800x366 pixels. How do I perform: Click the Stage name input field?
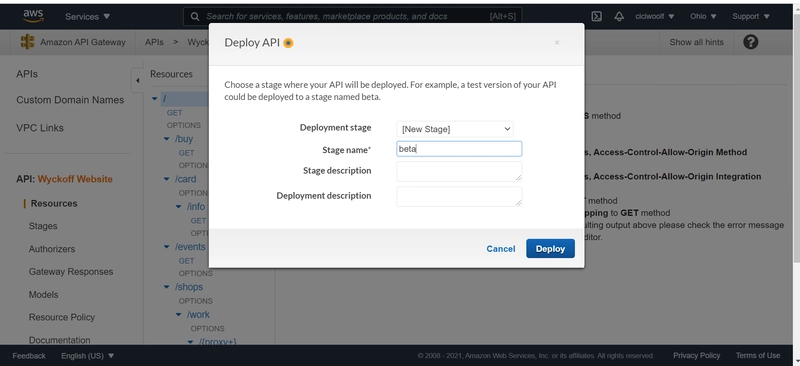(459, 149)
